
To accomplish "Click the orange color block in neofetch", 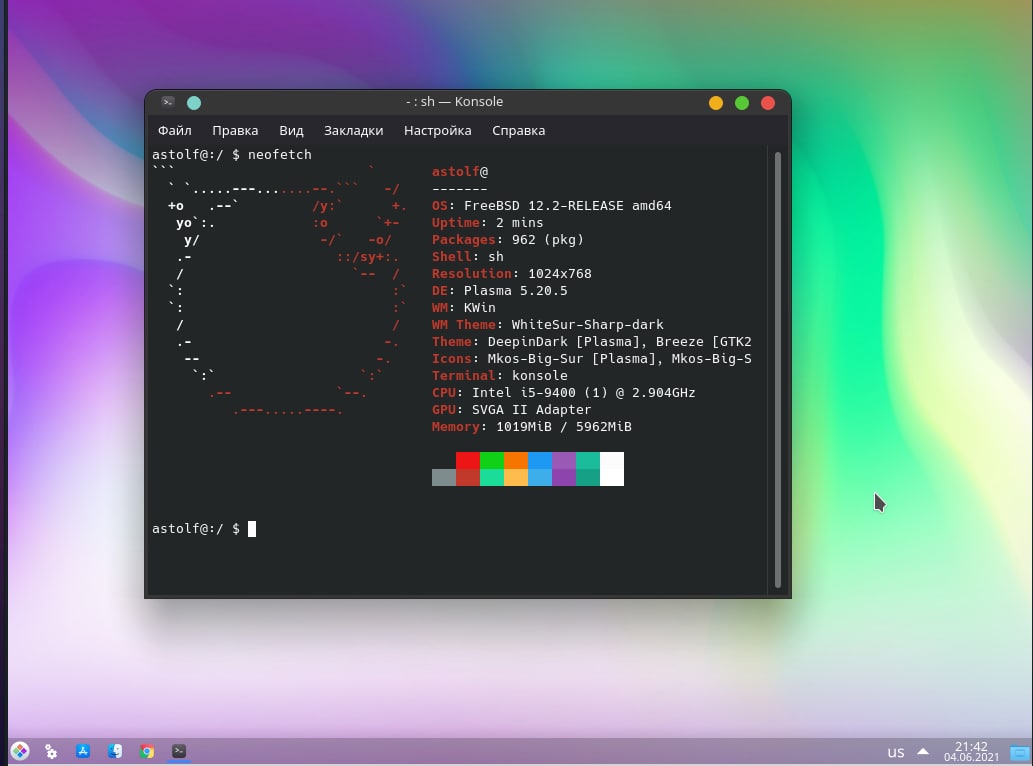I will pos(516,460).
